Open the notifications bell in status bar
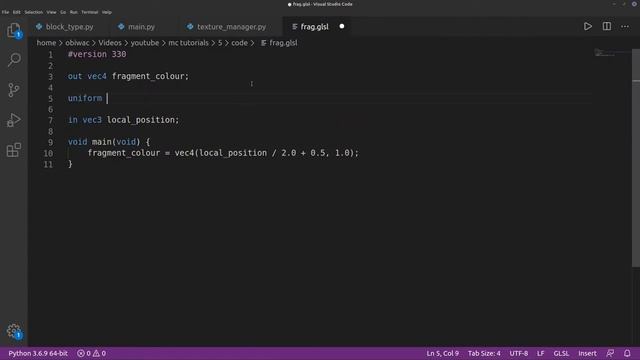This screenshot has width=640, height=360. coord(627,353)
